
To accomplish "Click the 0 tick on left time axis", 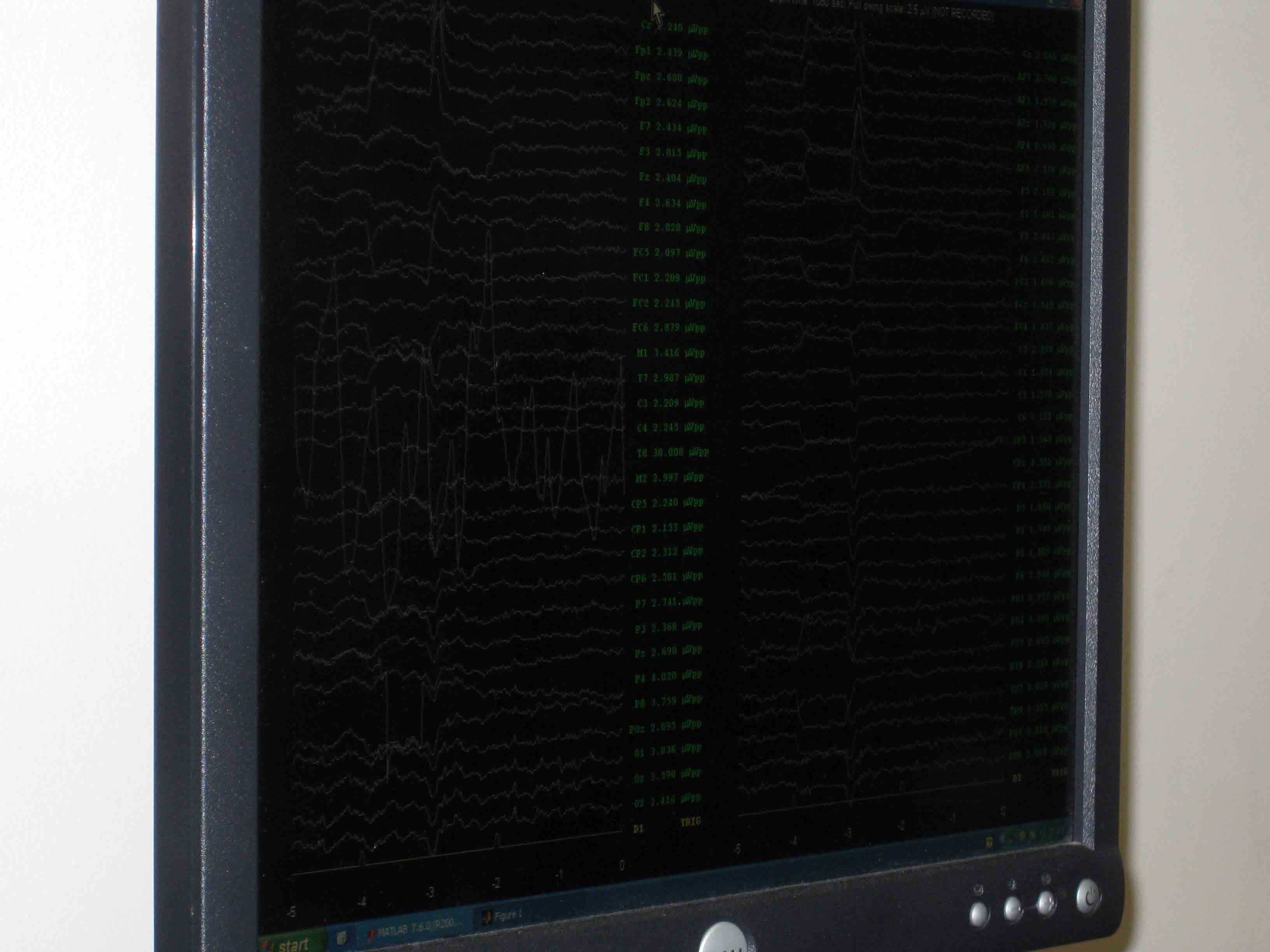I will (x=622, y=866).
